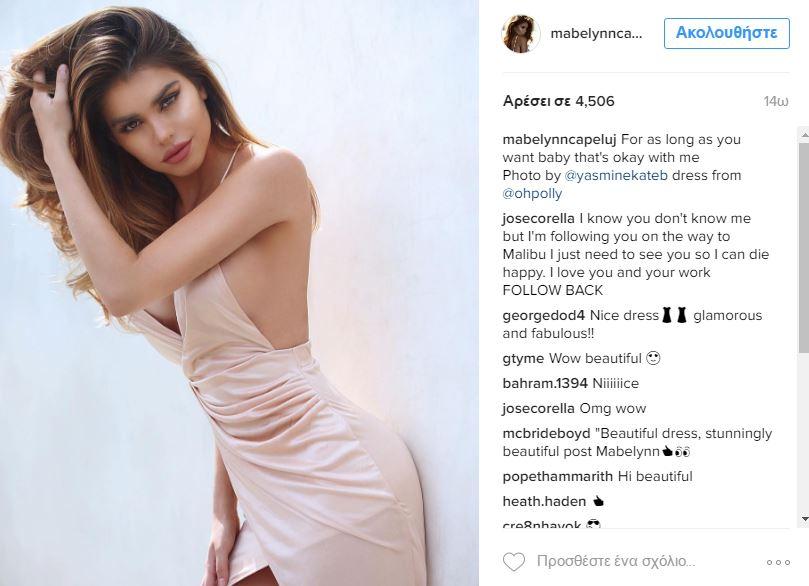
Task: Click the Ακολουθήστε follow button
Action: (726, 34)
